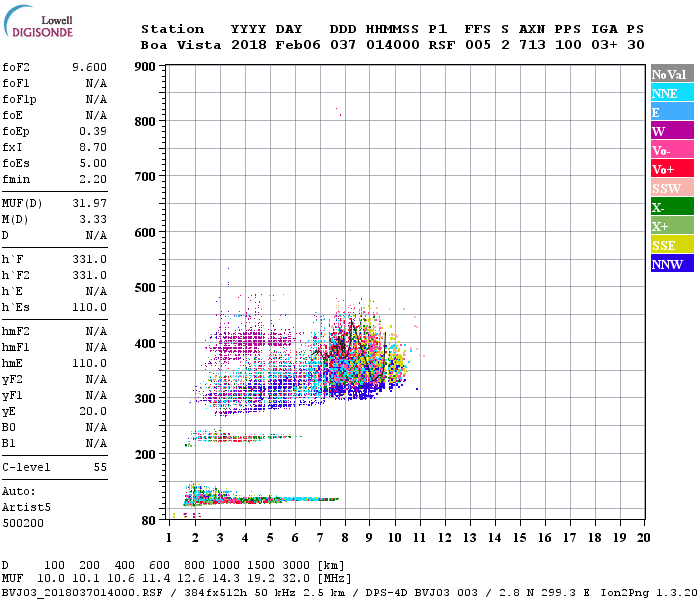The width and height of the screenshot is (700, 600).
Task: Click the date 2018 Feb06 in header
Action: pyautogui.click(x=275, y=45)
